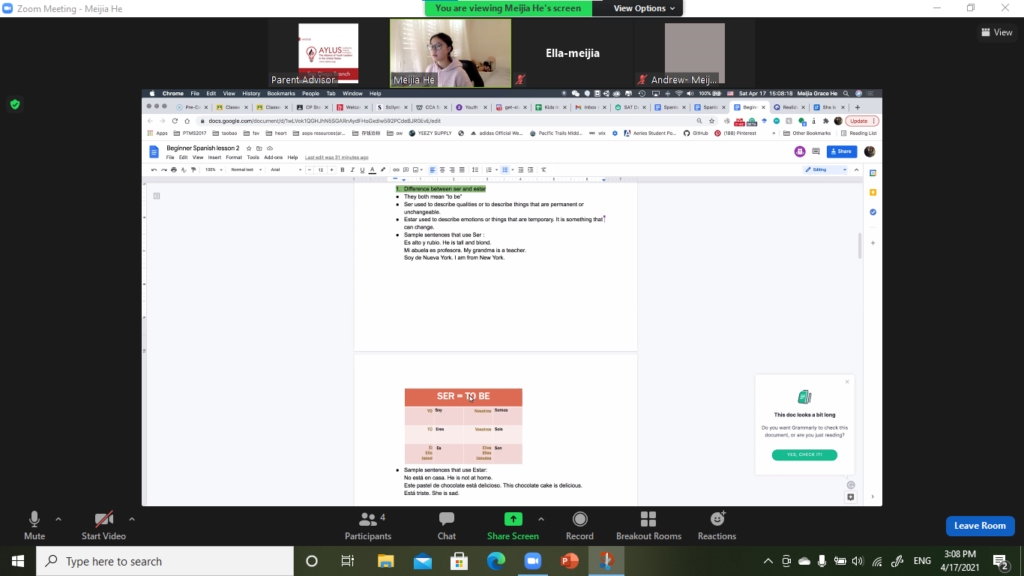Open Chrome Bookmarks menu in shared screen
Screen dimensions: 1024x576
point(281,93)
